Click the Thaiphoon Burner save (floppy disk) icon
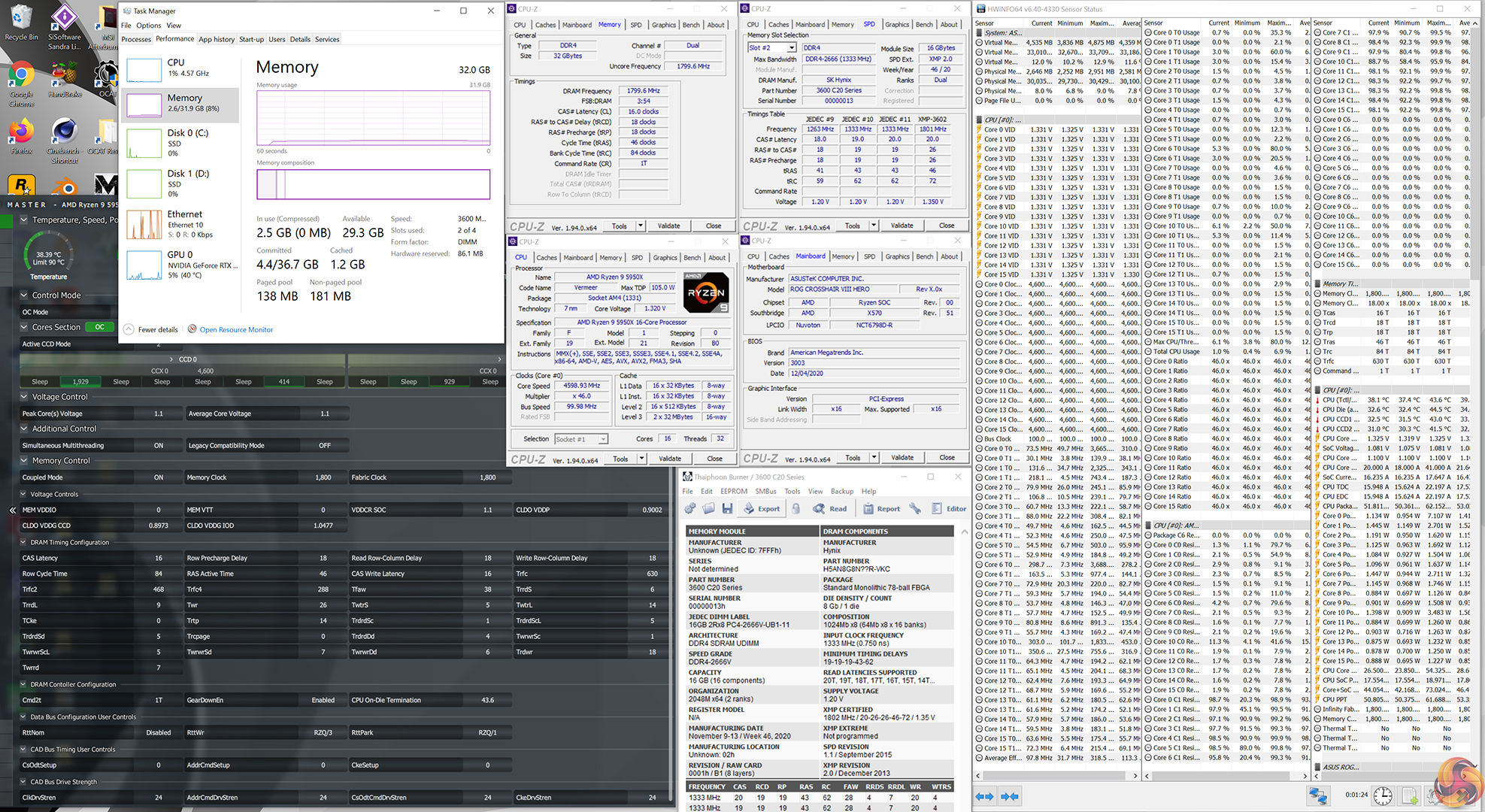The height and width of the screenshot is (812, 1485). click(727, 508)
